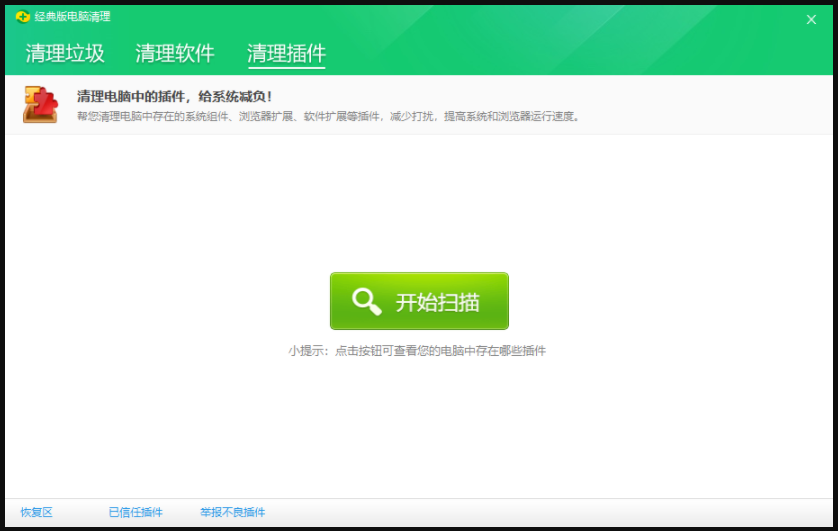Image resolution: width=838 pixels, height=531 pixels.
Task: Click the 小提示 hint text below scan button
Action: pyautogui.click(x=417, y=351)
